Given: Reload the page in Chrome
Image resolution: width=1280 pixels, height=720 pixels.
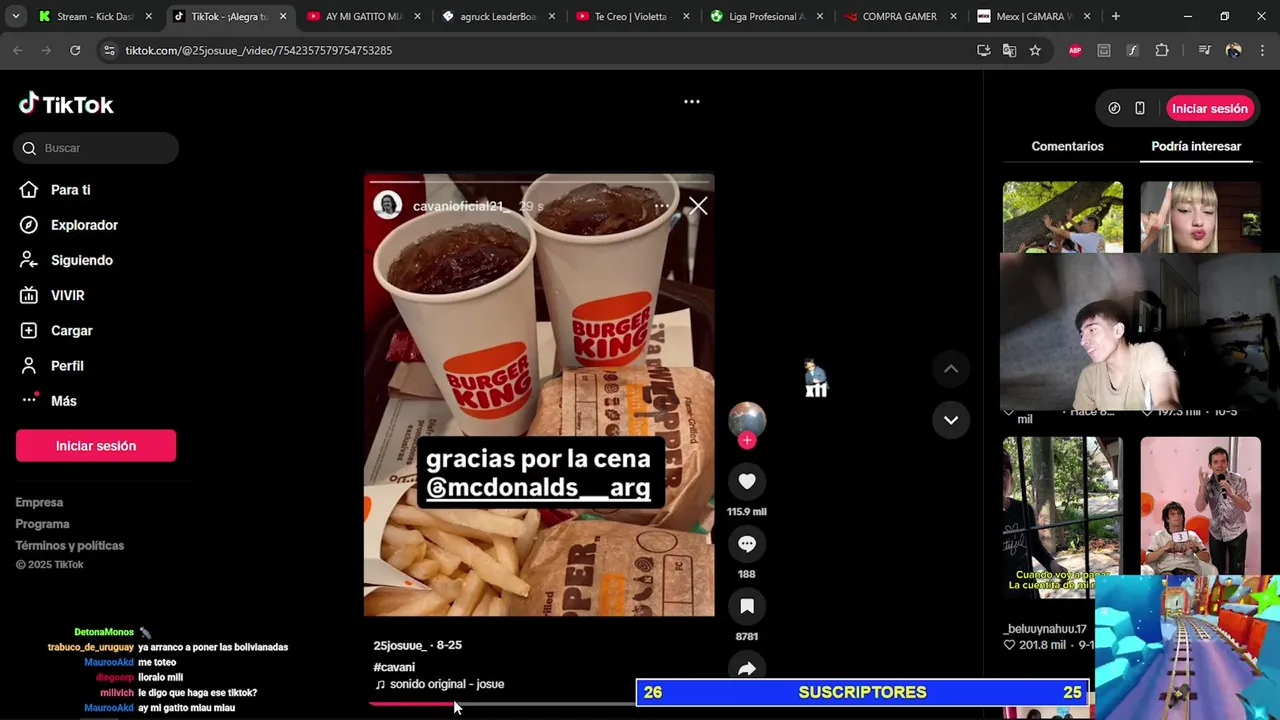Looking at the screenshot, I should [x=75, y=50].
